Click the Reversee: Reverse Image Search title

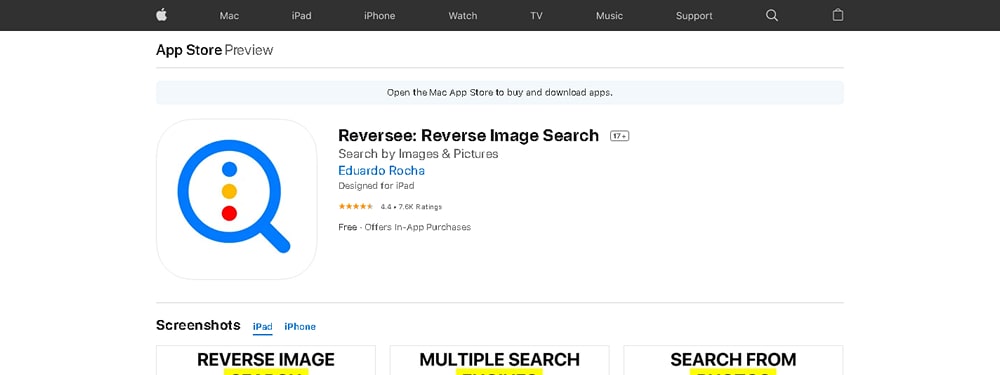pyautogui.click(x=469, y=136)
